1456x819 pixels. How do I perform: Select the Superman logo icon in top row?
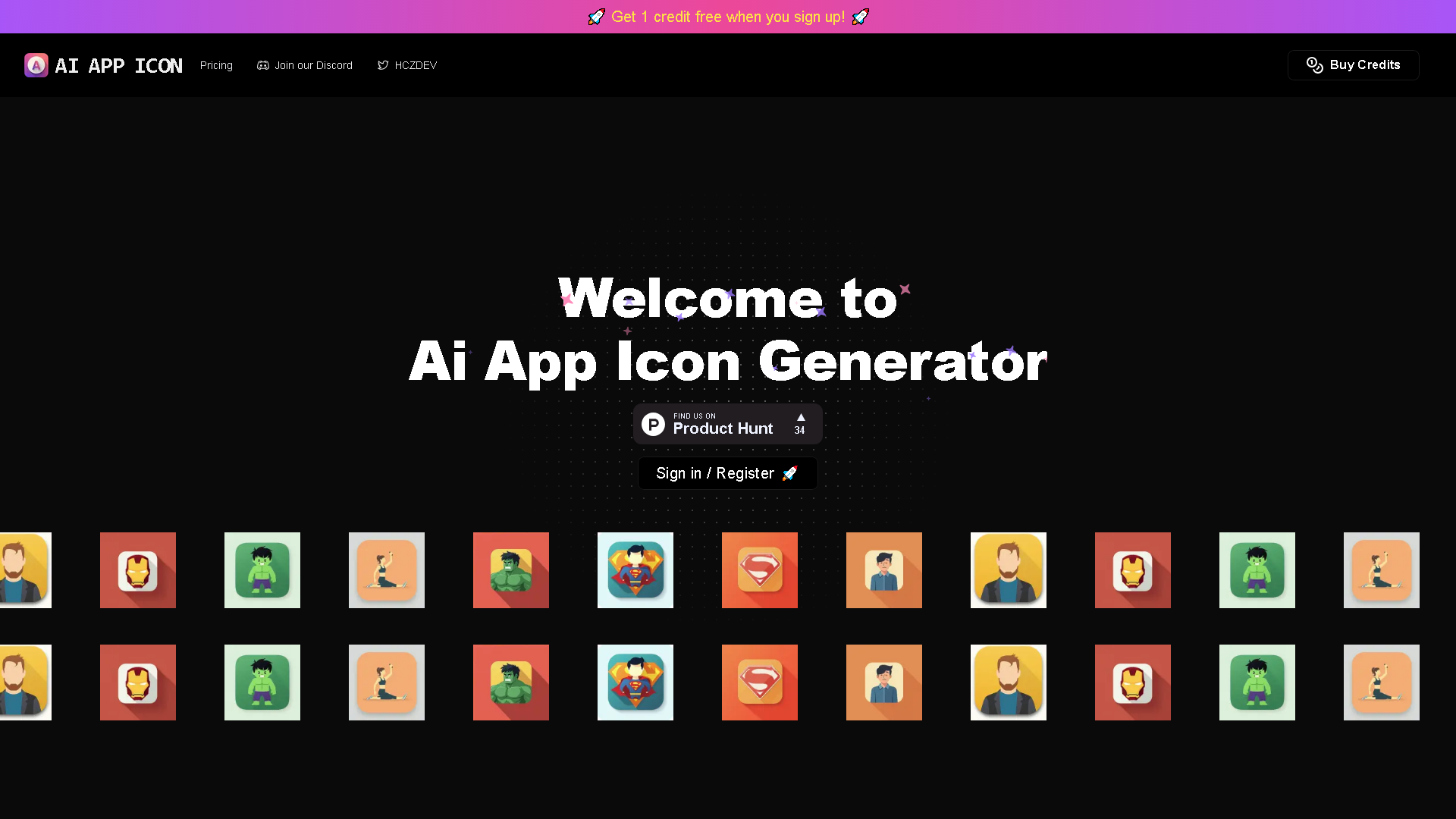coord(760,570)
